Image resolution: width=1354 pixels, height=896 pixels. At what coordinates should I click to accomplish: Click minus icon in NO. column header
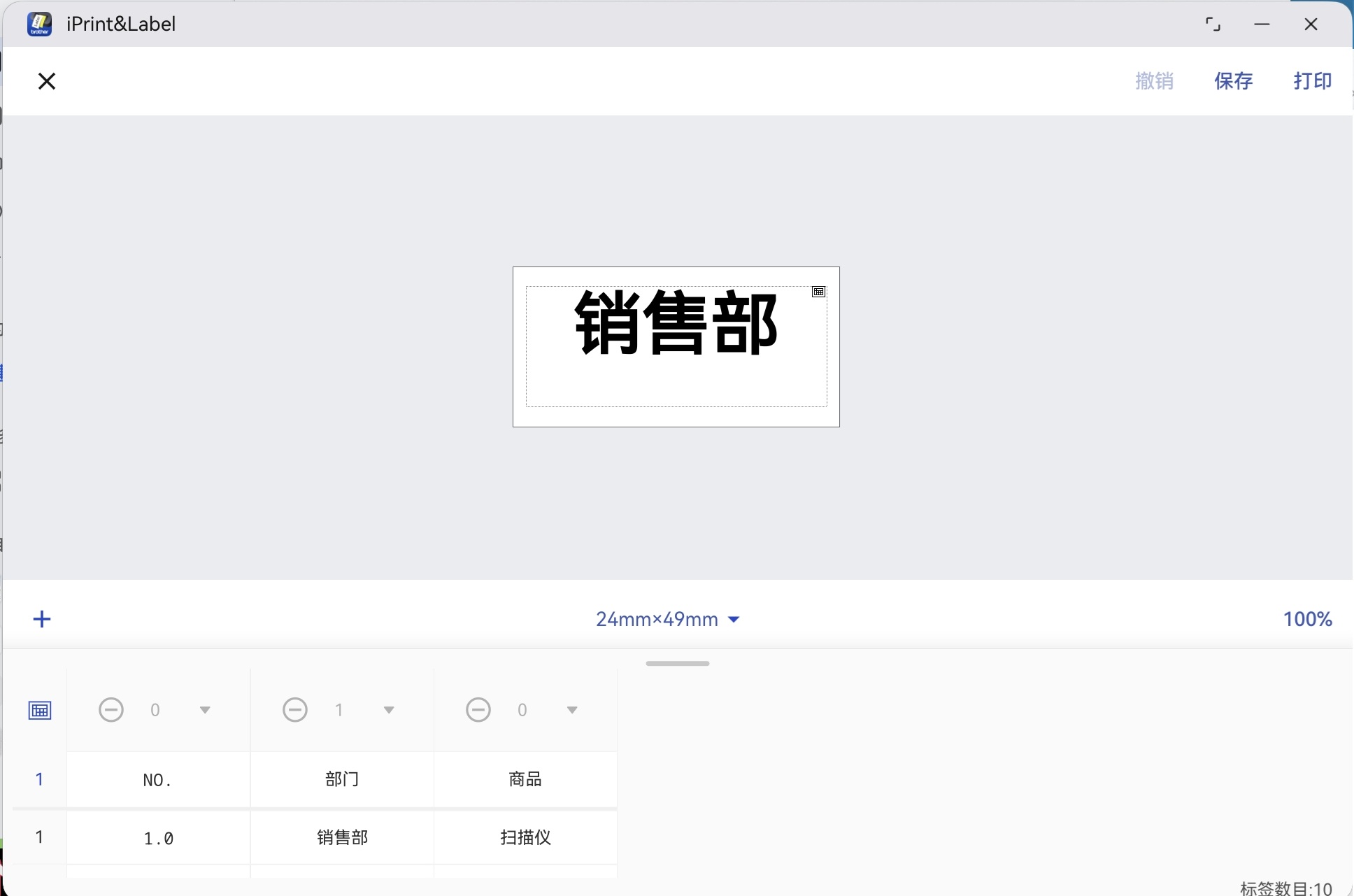coord(111,710)
